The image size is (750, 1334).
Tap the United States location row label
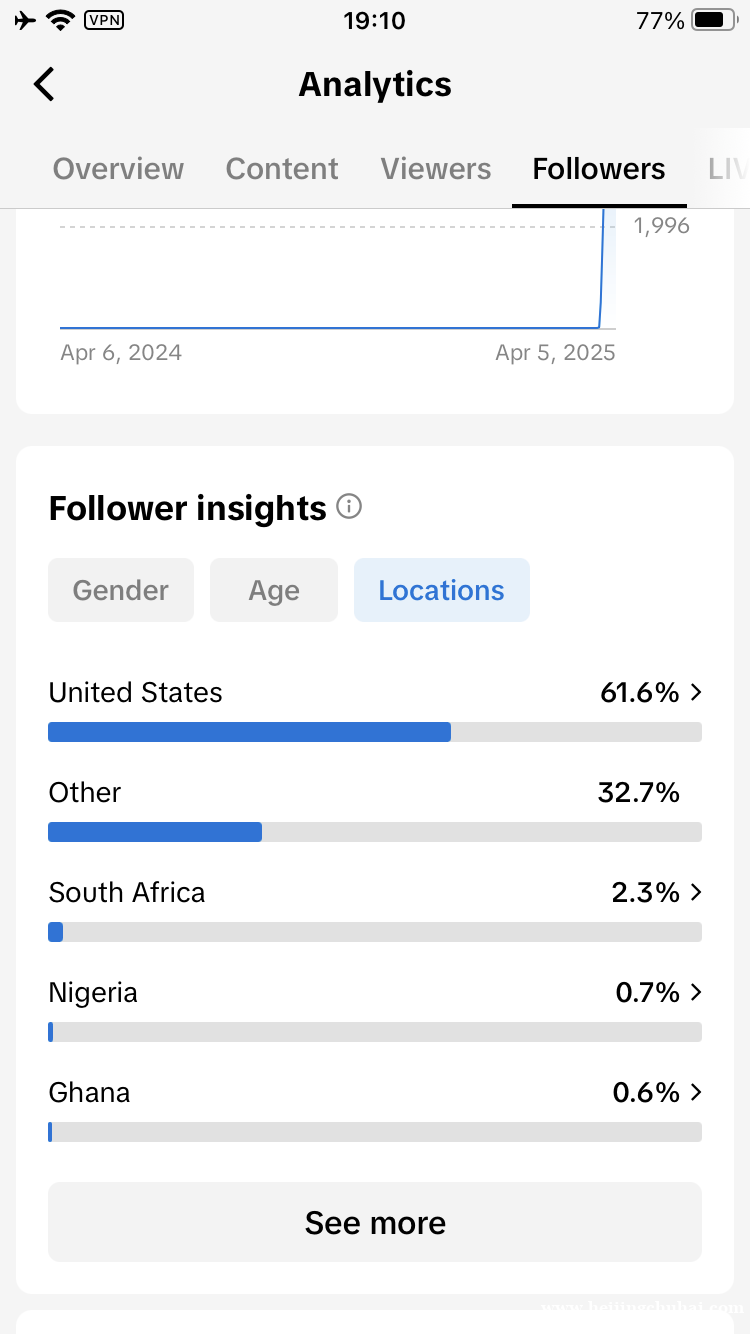point(136,692)
